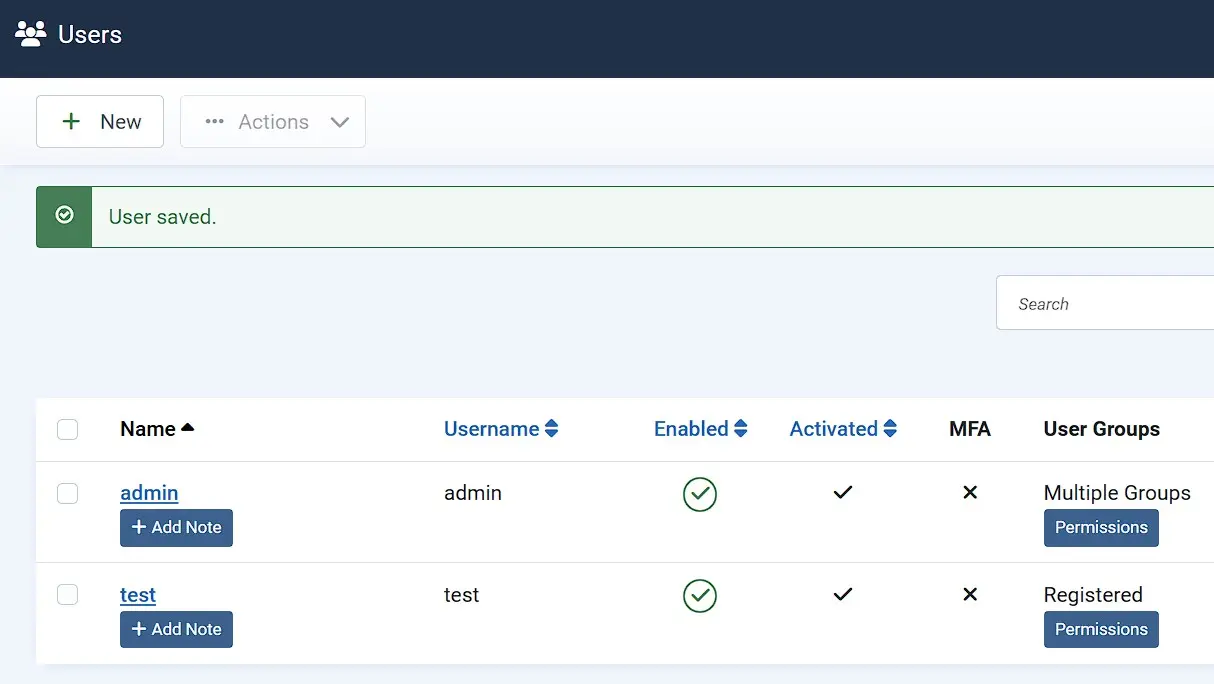Click the plus icon on the New button

tap(71, 121)
